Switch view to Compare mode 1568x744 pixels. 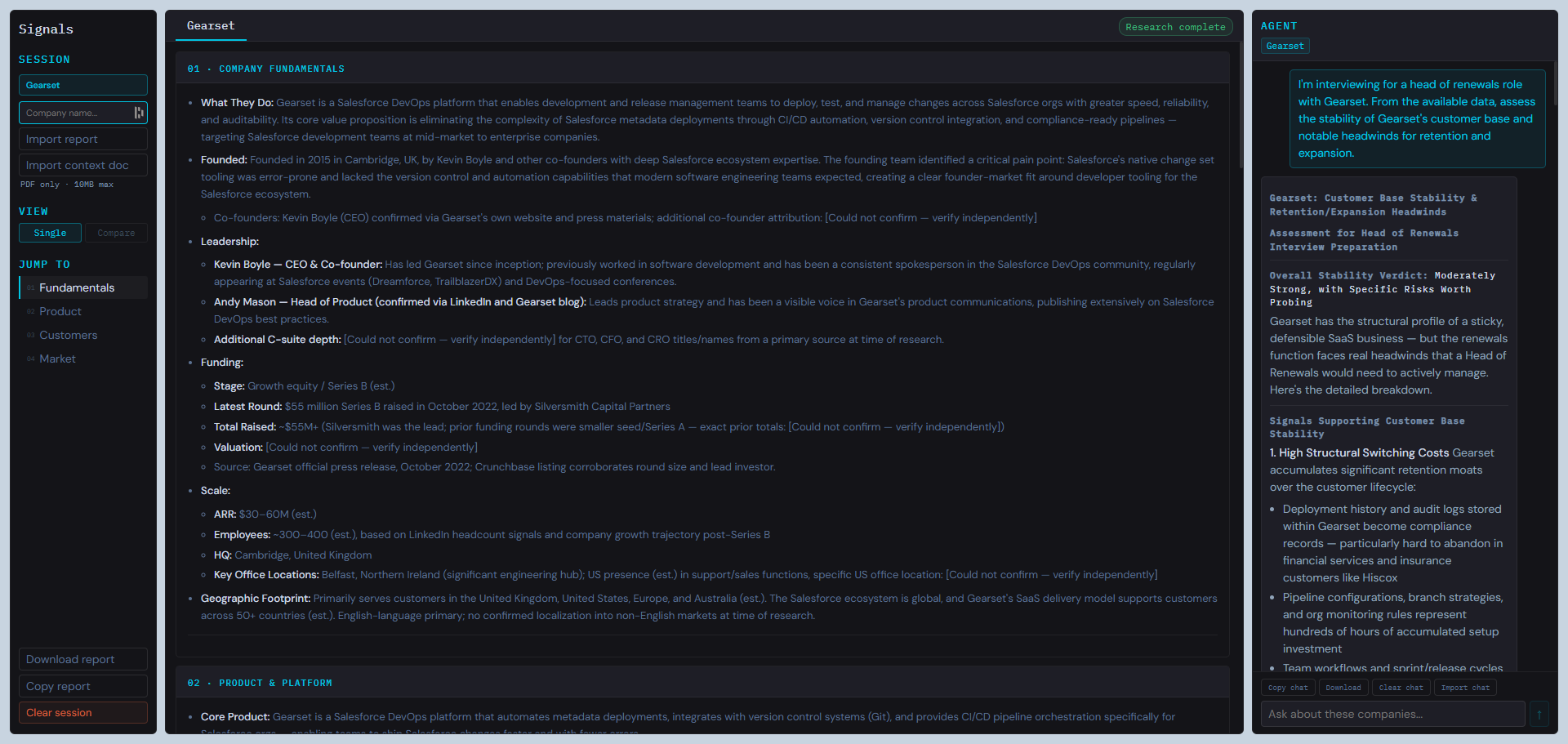click(x=116, y=233)
